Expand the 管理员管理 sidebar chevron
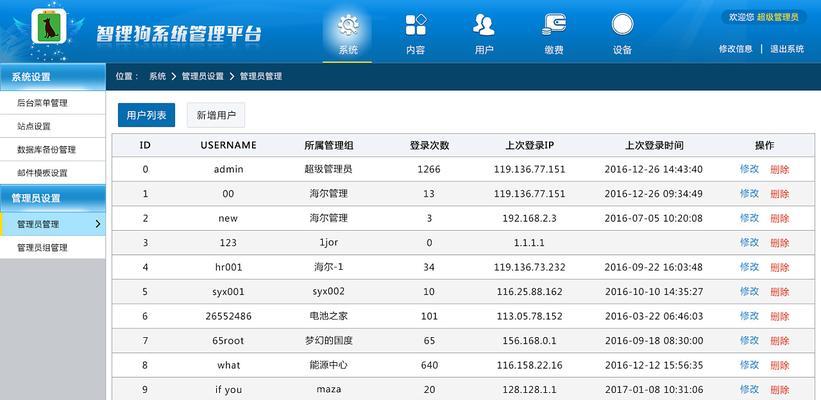The width and height of the screenshot is (821, 400). (x=98, y=224)
